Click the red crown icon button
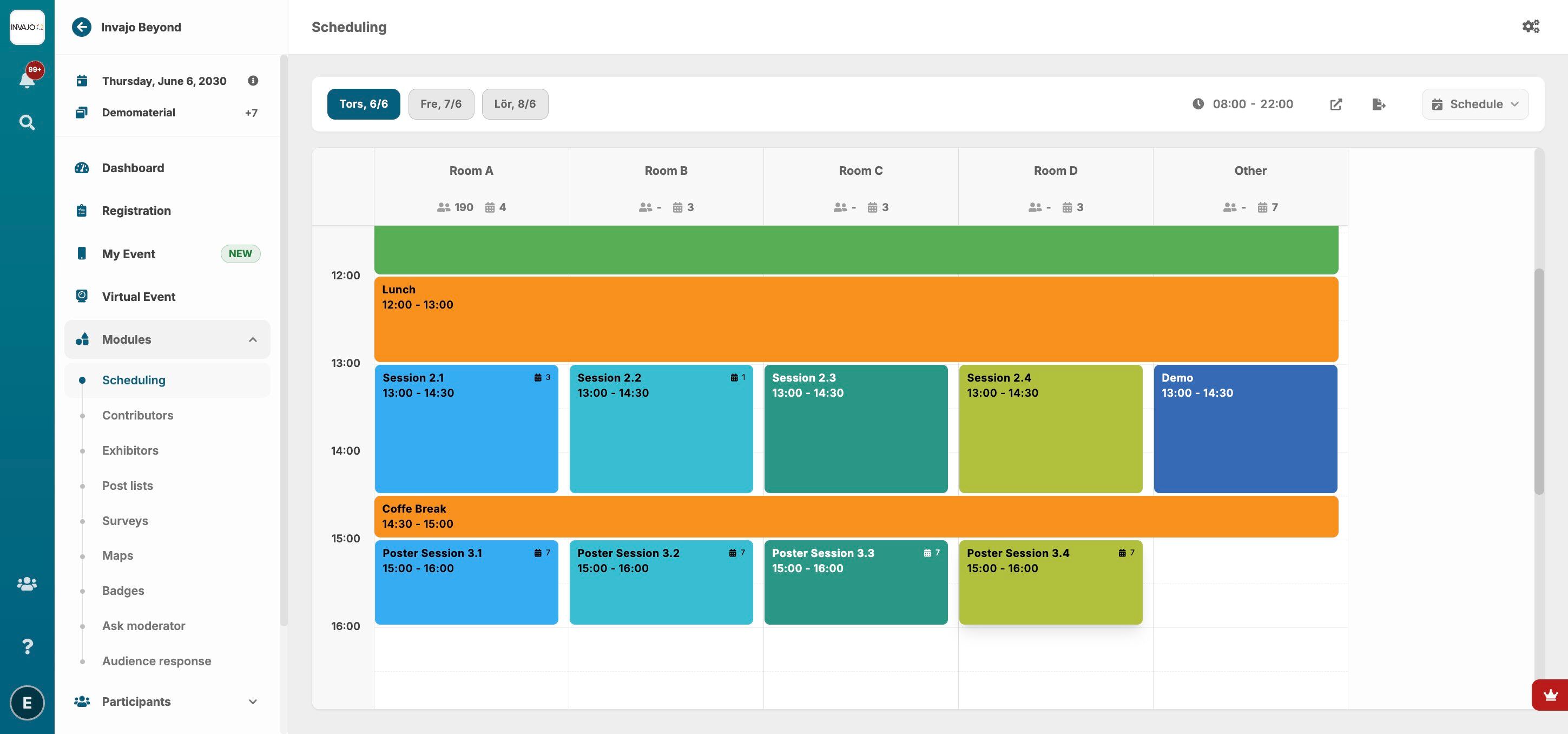The width and height of the screenshot is (1568, 734). [x=1550, y=694]
